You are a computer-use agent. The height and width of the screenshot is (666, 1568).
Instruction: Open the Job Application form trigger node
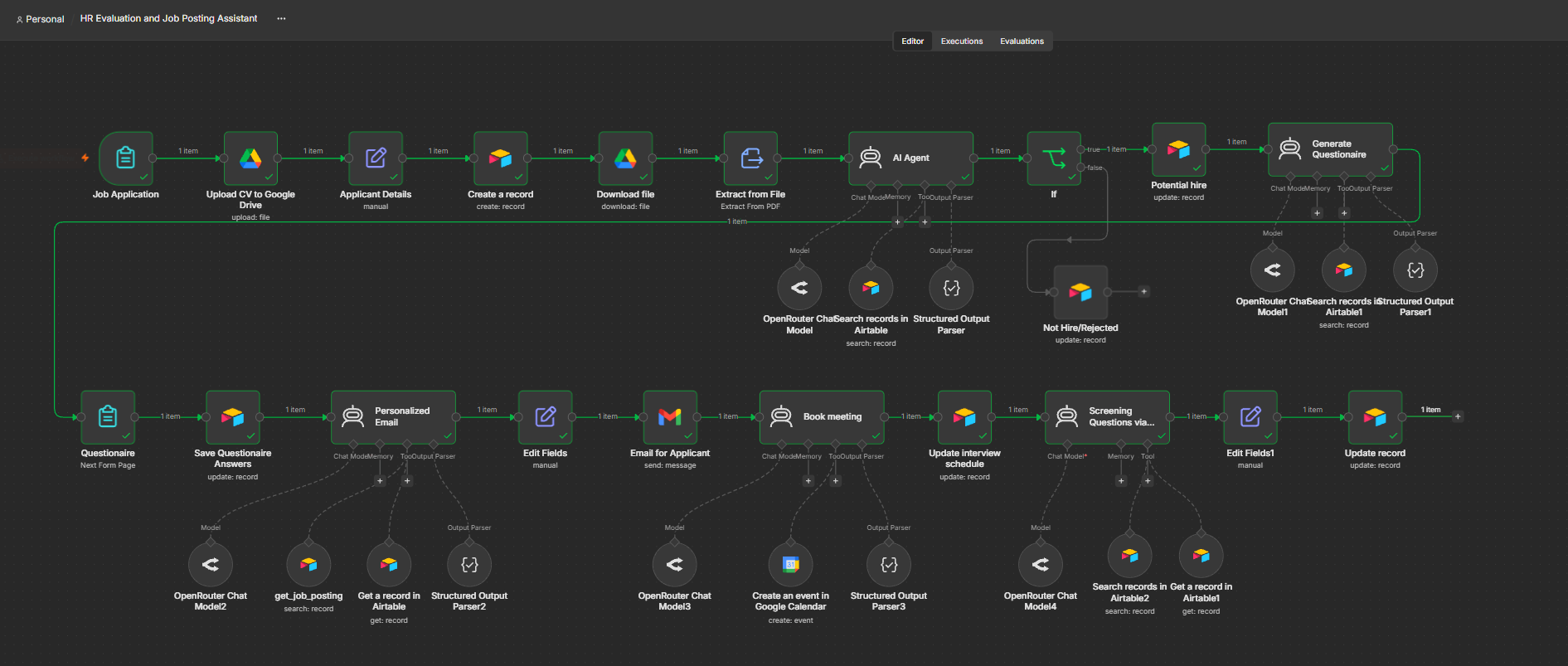pos(125,158)
